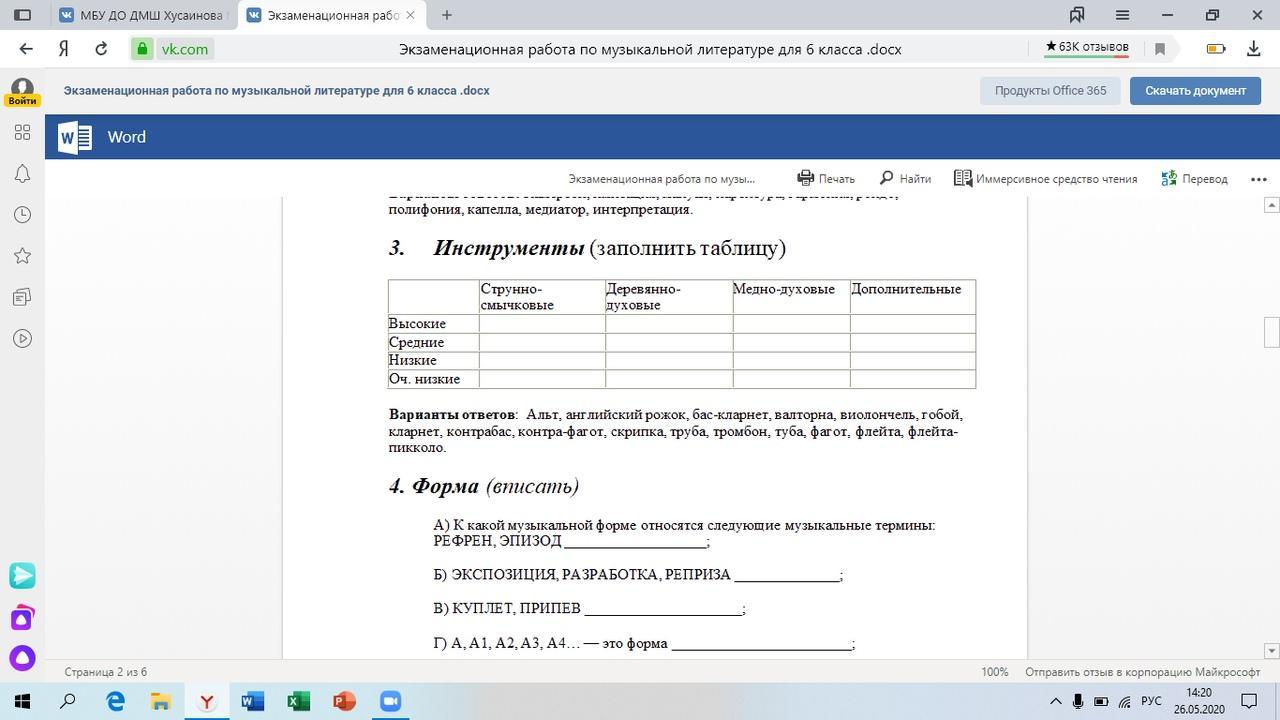Open Zoom from the taskbar
1280x720 pixels.
click(390, 701)
